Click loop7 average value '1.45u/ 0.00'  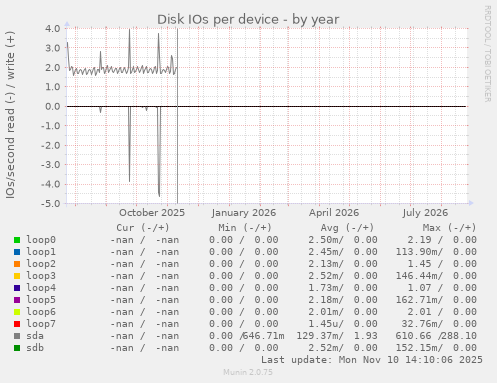(x=343, y=324)
